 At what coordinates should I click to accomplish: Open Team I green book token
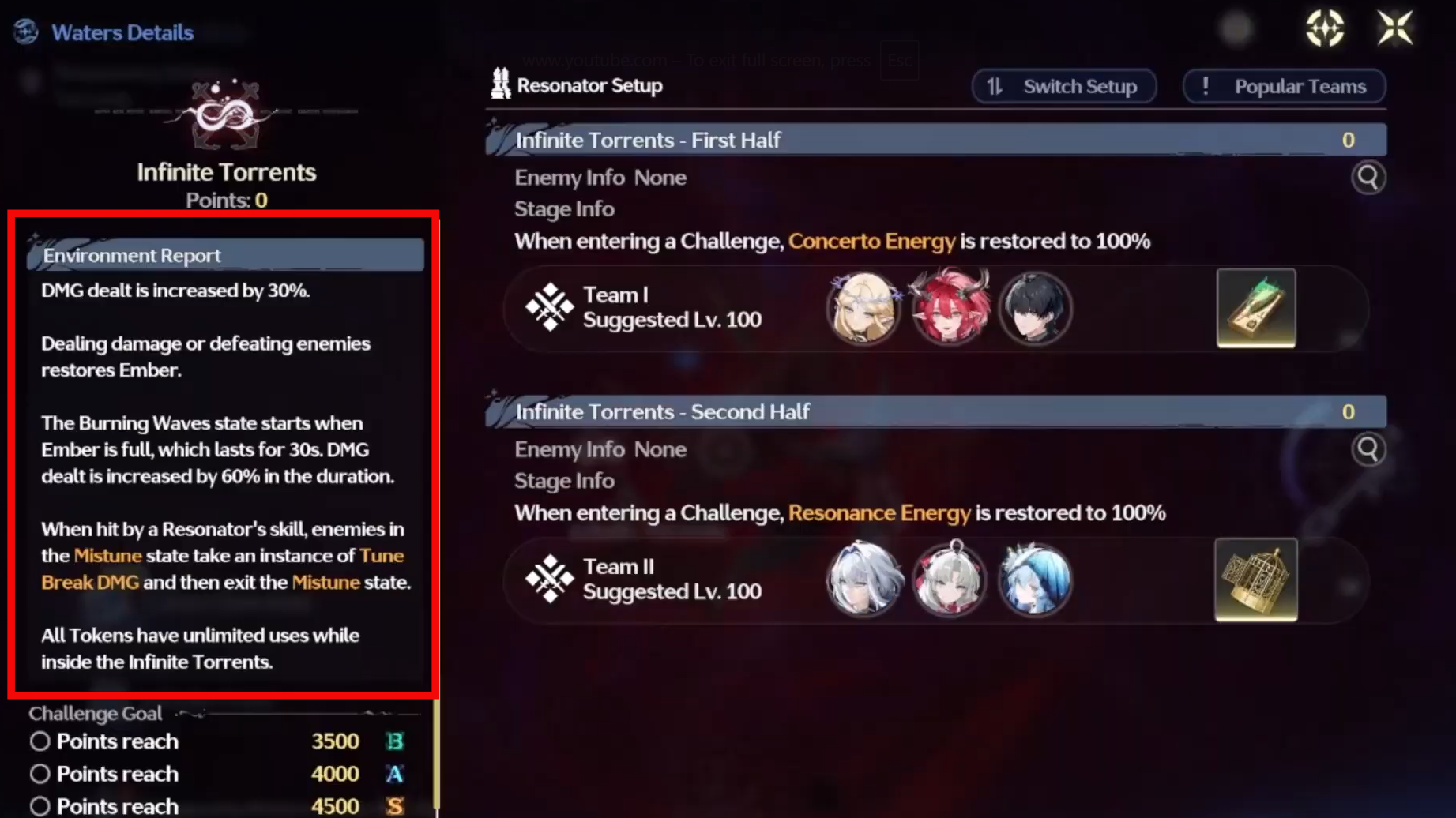[x=1256, y=308]
